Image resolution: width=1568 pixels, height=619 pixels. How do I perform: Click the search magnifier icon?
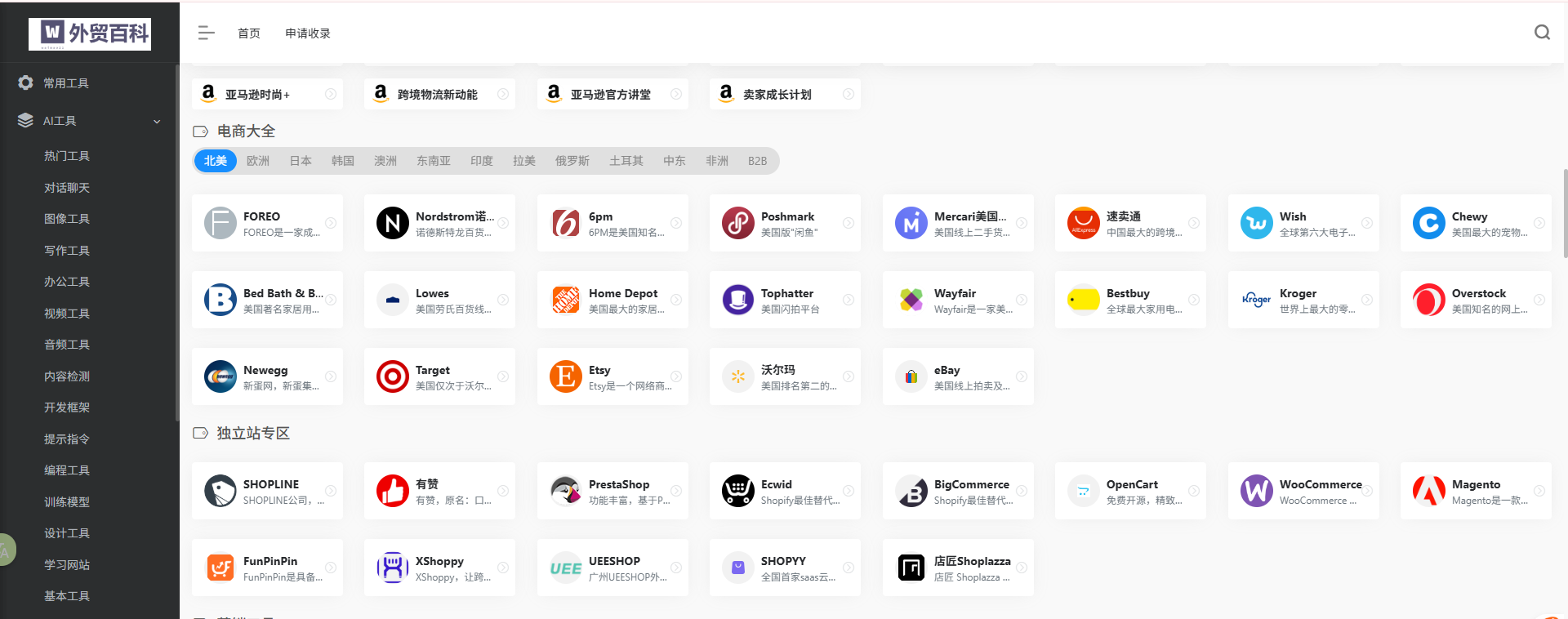click(1542, 33)
